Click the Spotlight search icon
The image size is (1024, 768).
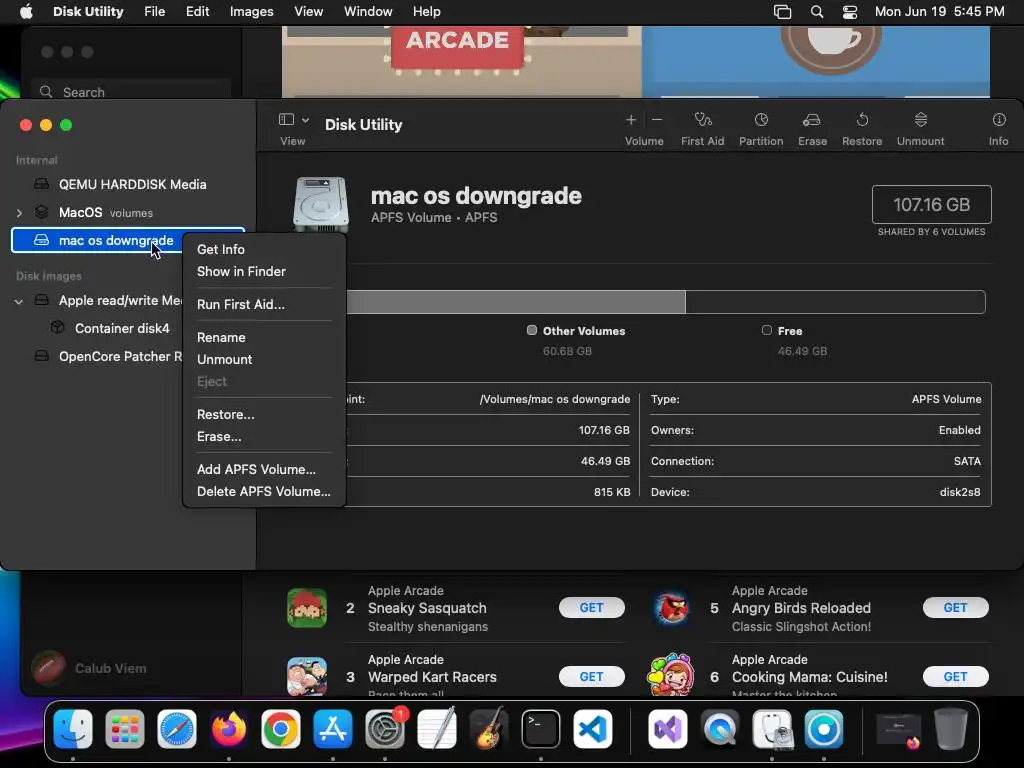(816, 12)
